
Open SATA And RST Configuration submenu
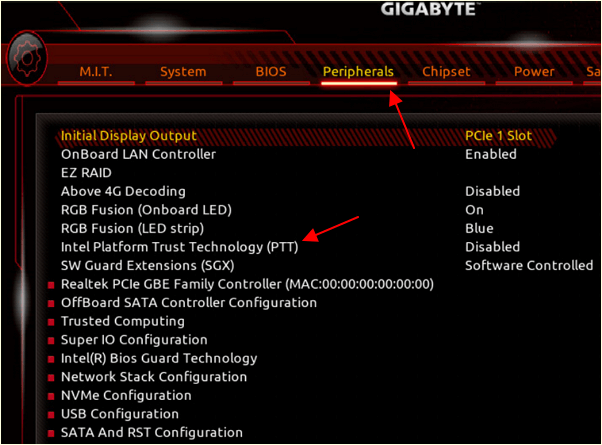pos(152,433)
